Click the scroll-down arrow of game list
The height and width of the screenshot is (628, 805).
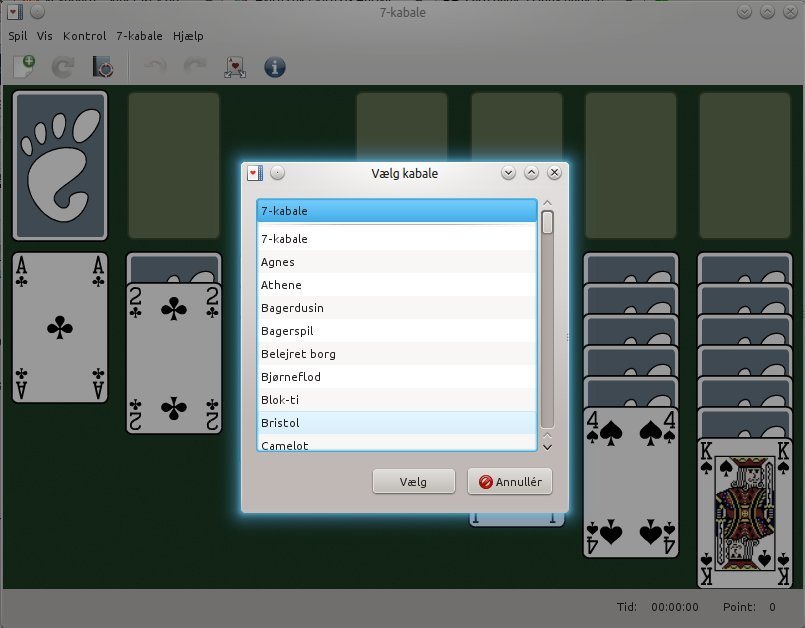(x=547, y=445)
